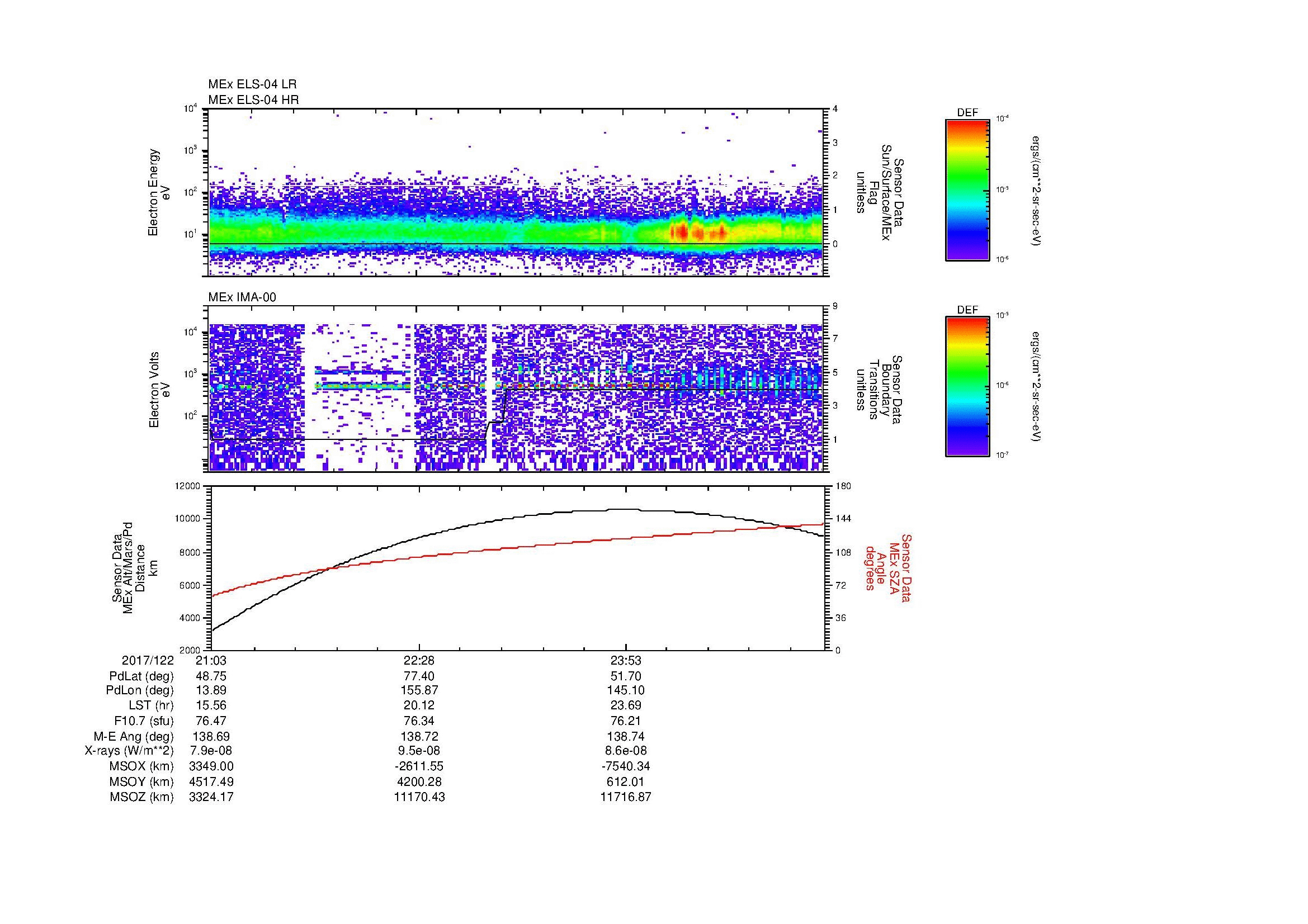Click the PdLat value 48.75
The height and width of the screenshot is (924, 1308).
coord(211,676)
